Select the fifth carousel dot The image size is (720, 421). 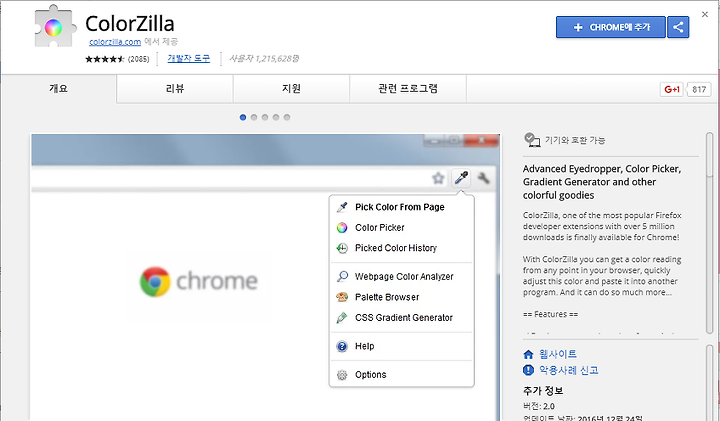click(x=287, y=117)
